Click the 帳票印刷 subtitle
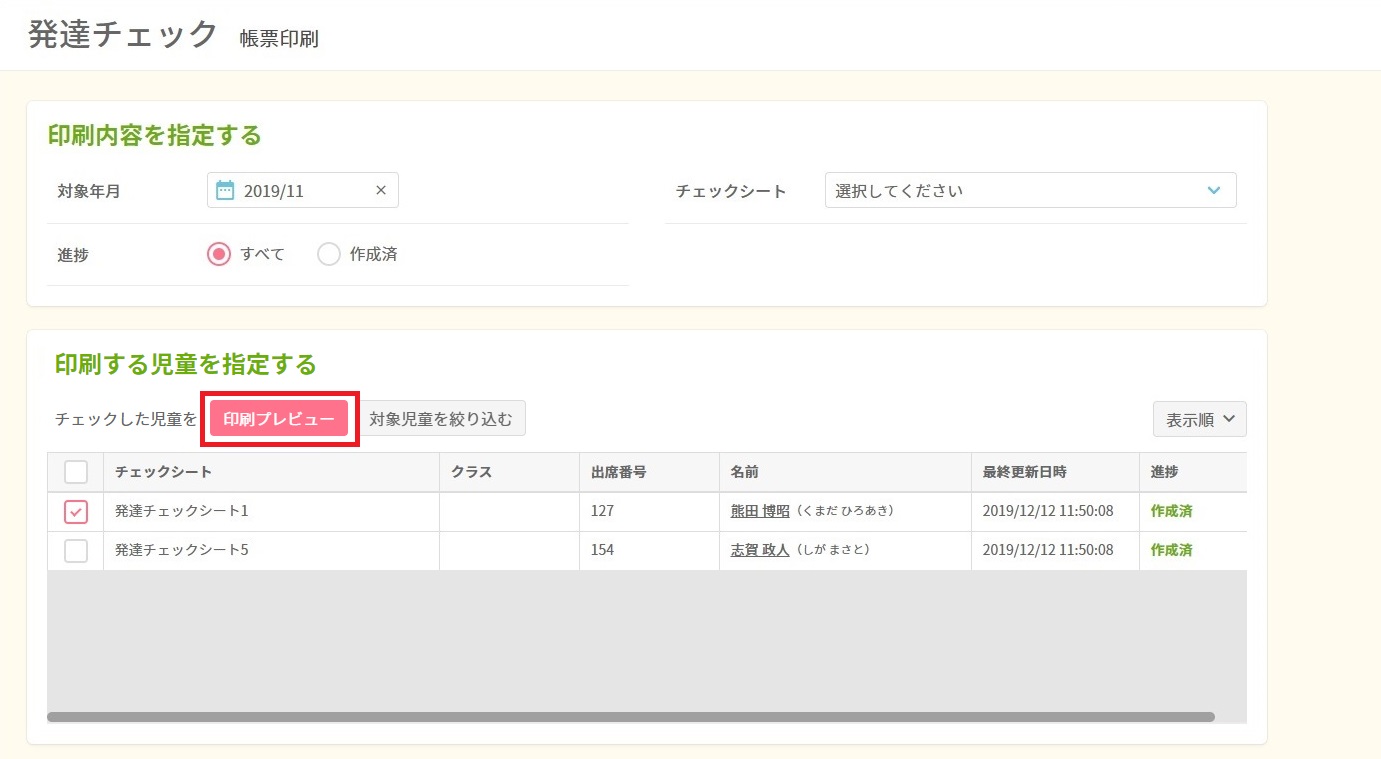The width and height of the screenshot is (1381, 759). (279, 39)
